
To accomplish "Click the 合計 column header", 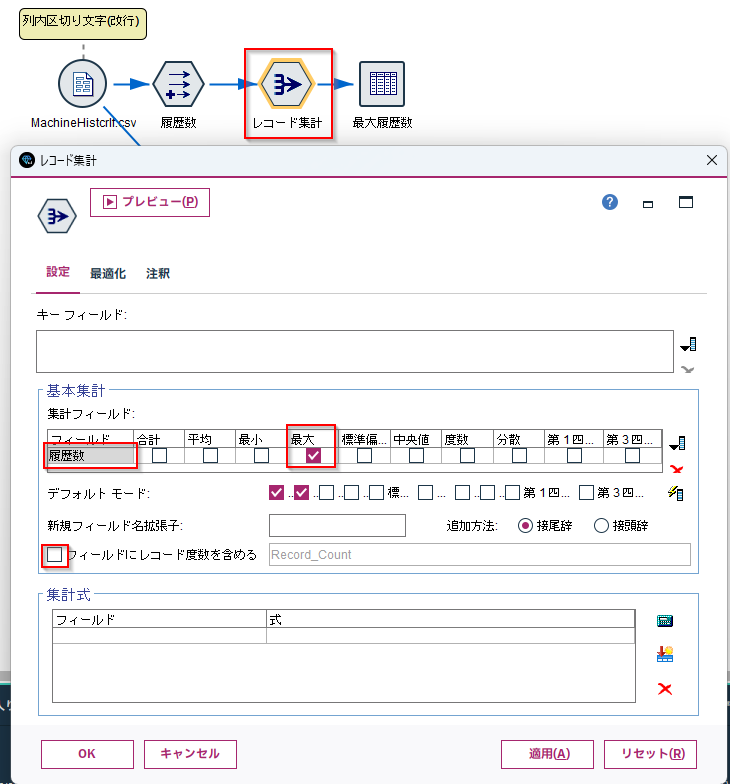I will [x=159, y=439].
